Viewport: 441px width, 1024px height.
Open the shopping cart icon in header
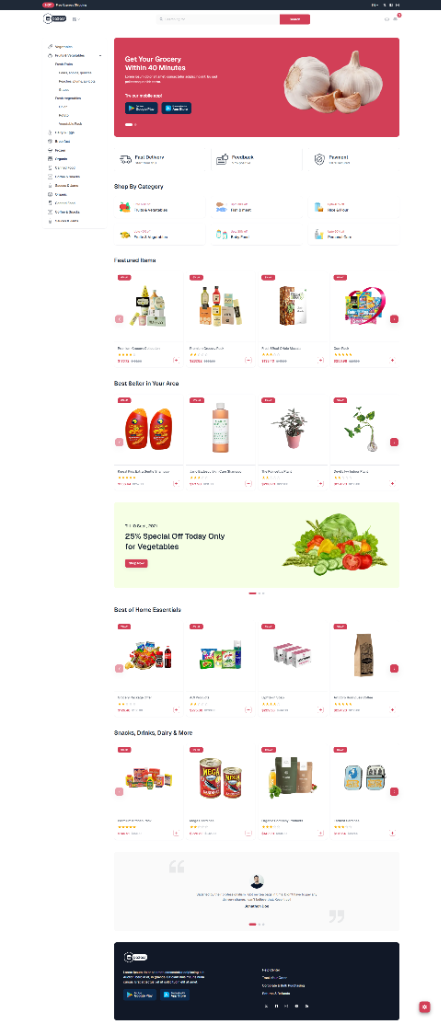click(395, 18)
